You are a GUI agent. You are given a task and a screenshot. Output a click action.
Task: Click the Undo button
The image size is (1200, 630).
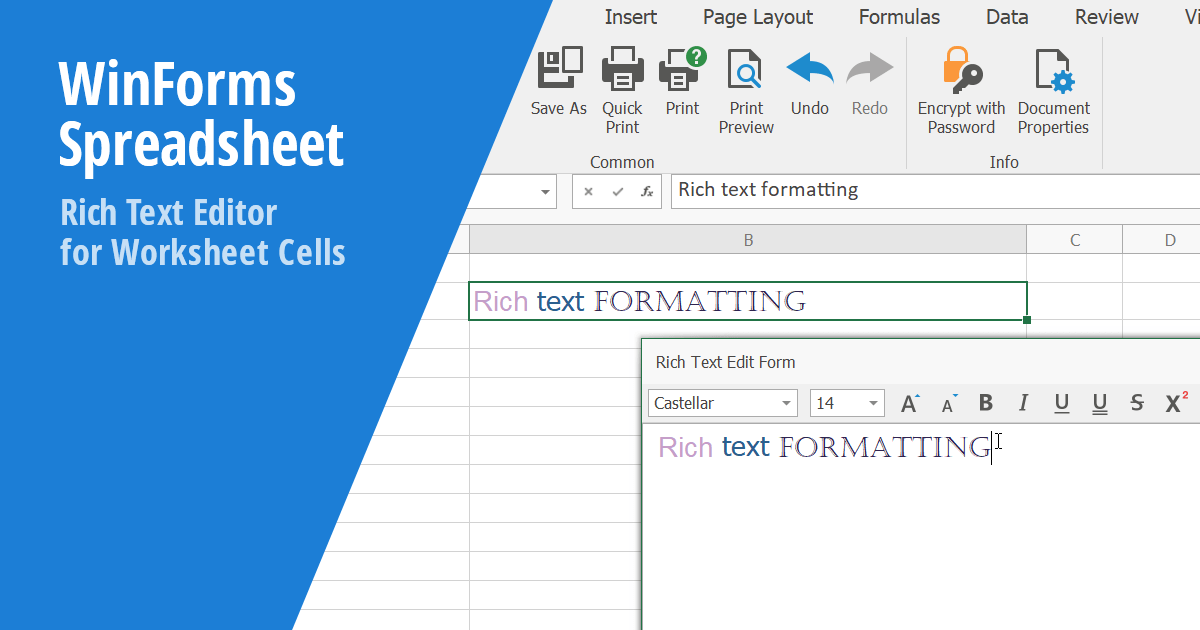(809, 67)
